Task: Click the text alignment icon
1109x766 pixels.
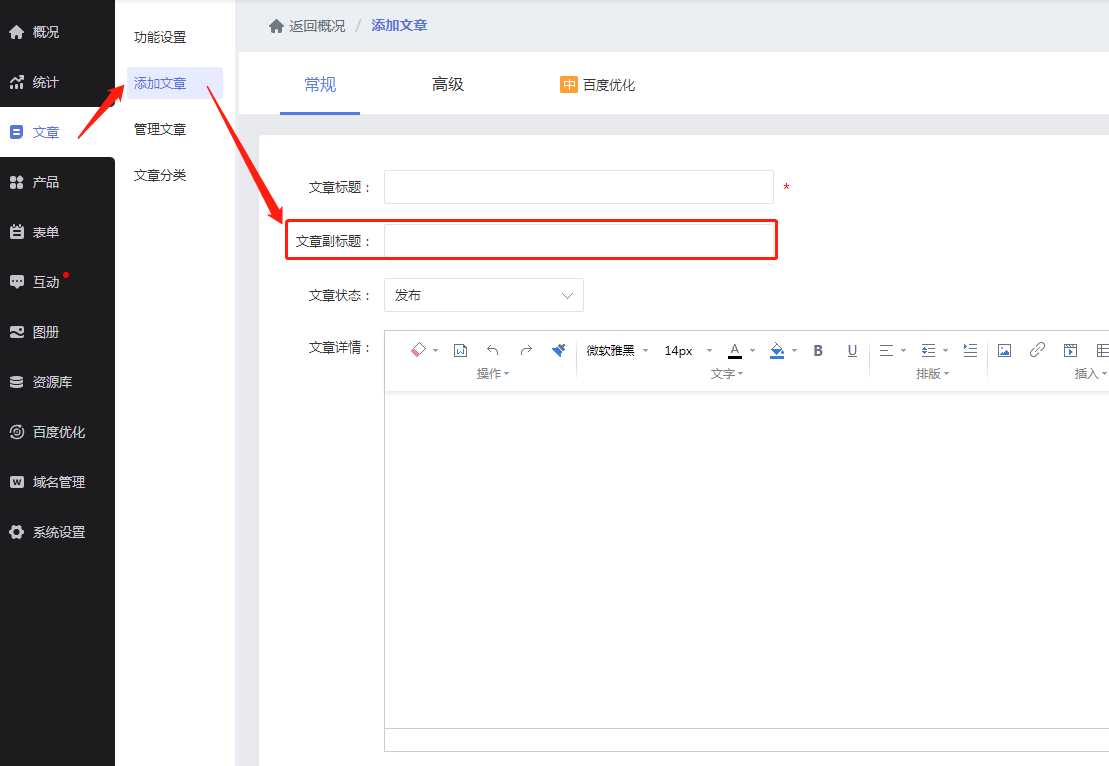Action: [886, 350]
